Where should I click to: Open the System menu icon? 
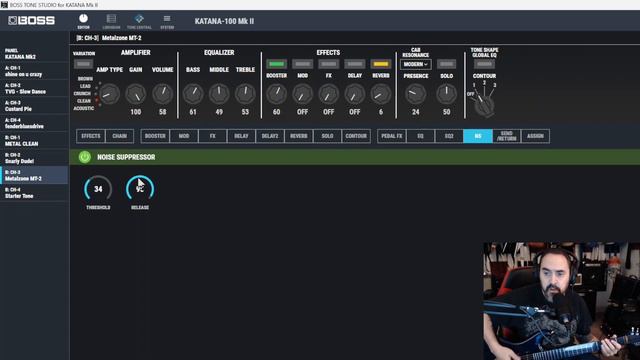tap(167, 21)
